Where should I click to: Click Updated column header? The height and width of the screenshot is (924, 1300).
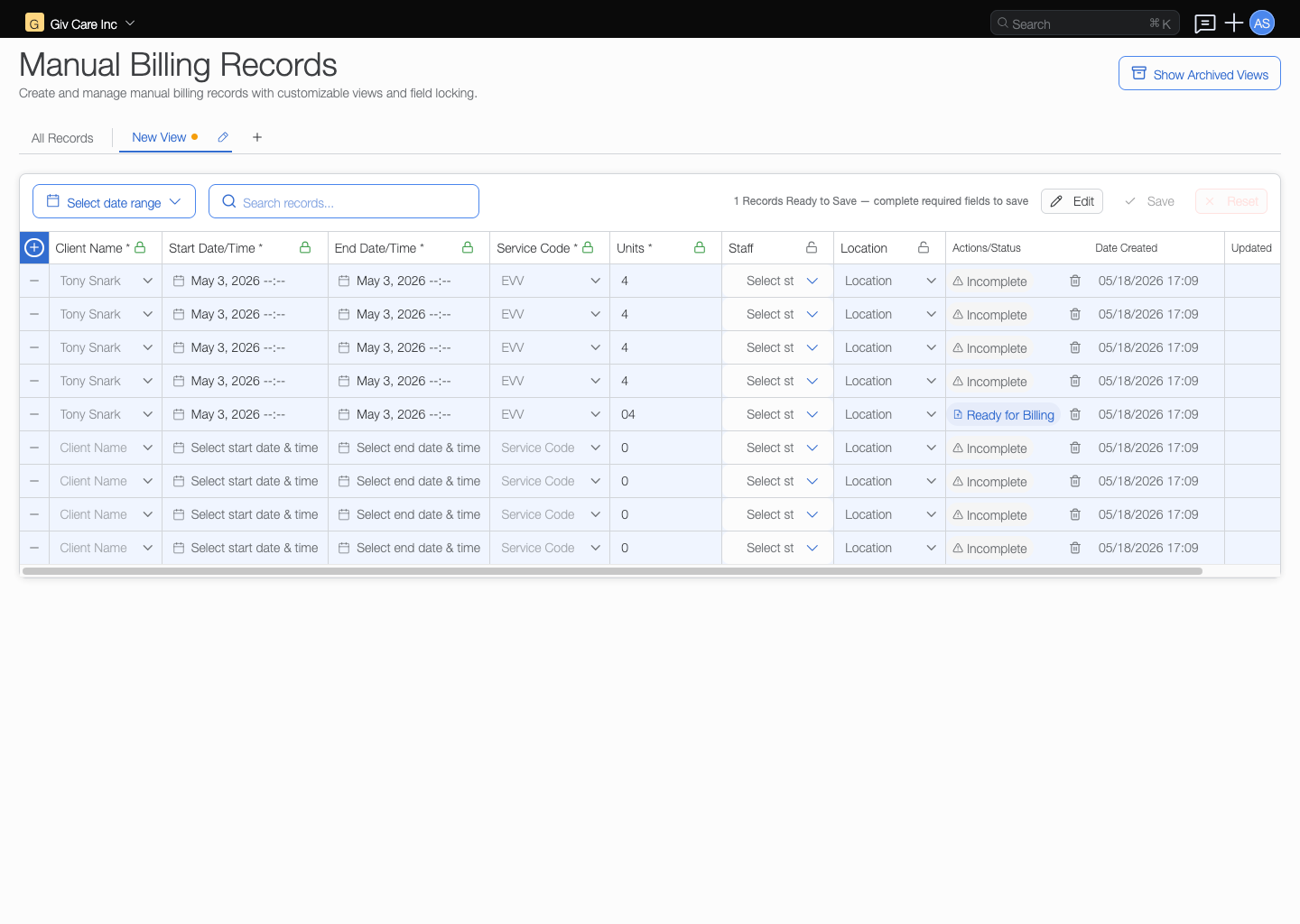point(1251,247)
